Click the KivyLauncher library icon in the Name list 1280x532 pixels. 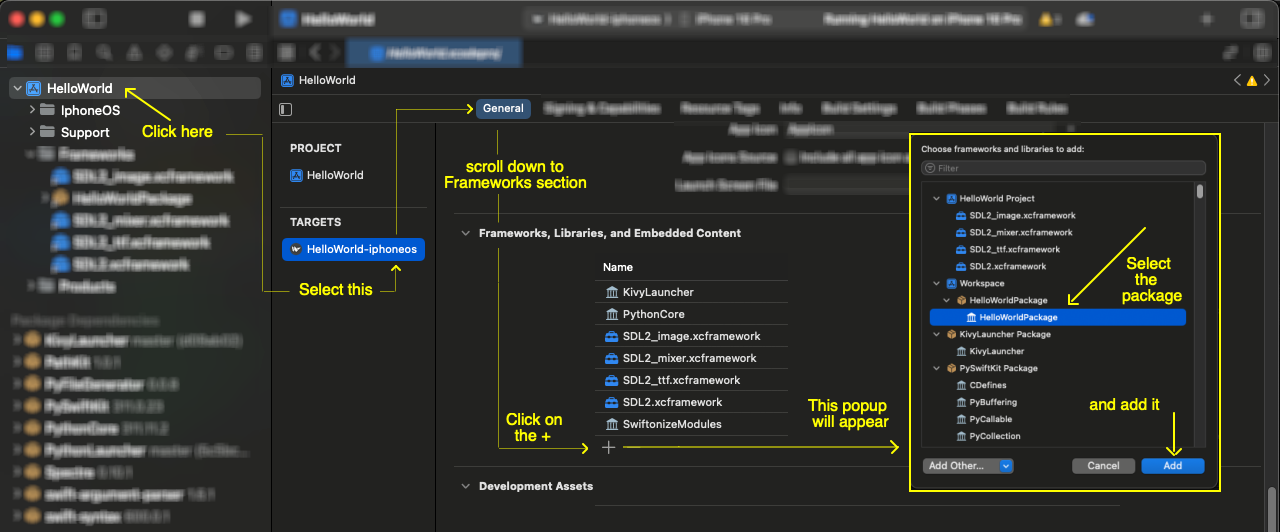[x=612, y=292]
